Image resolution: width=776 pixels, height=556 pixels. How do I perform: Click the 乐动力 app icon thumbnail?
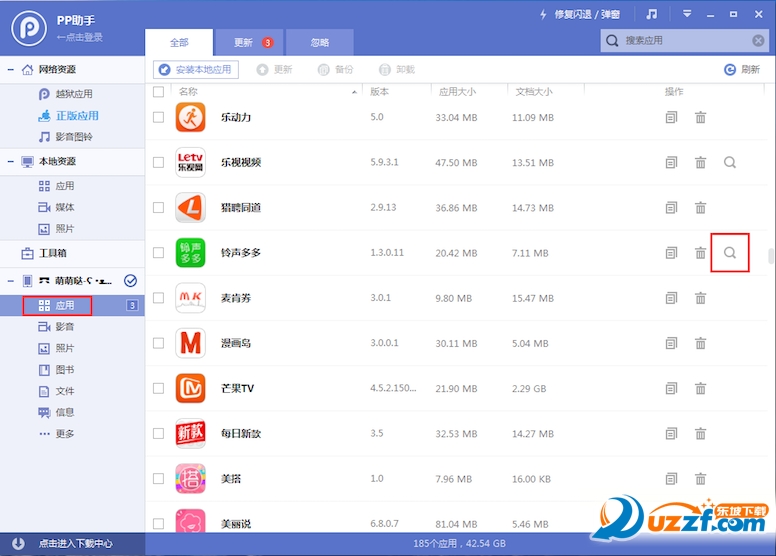pyautogui.click(x=191, y=117)
